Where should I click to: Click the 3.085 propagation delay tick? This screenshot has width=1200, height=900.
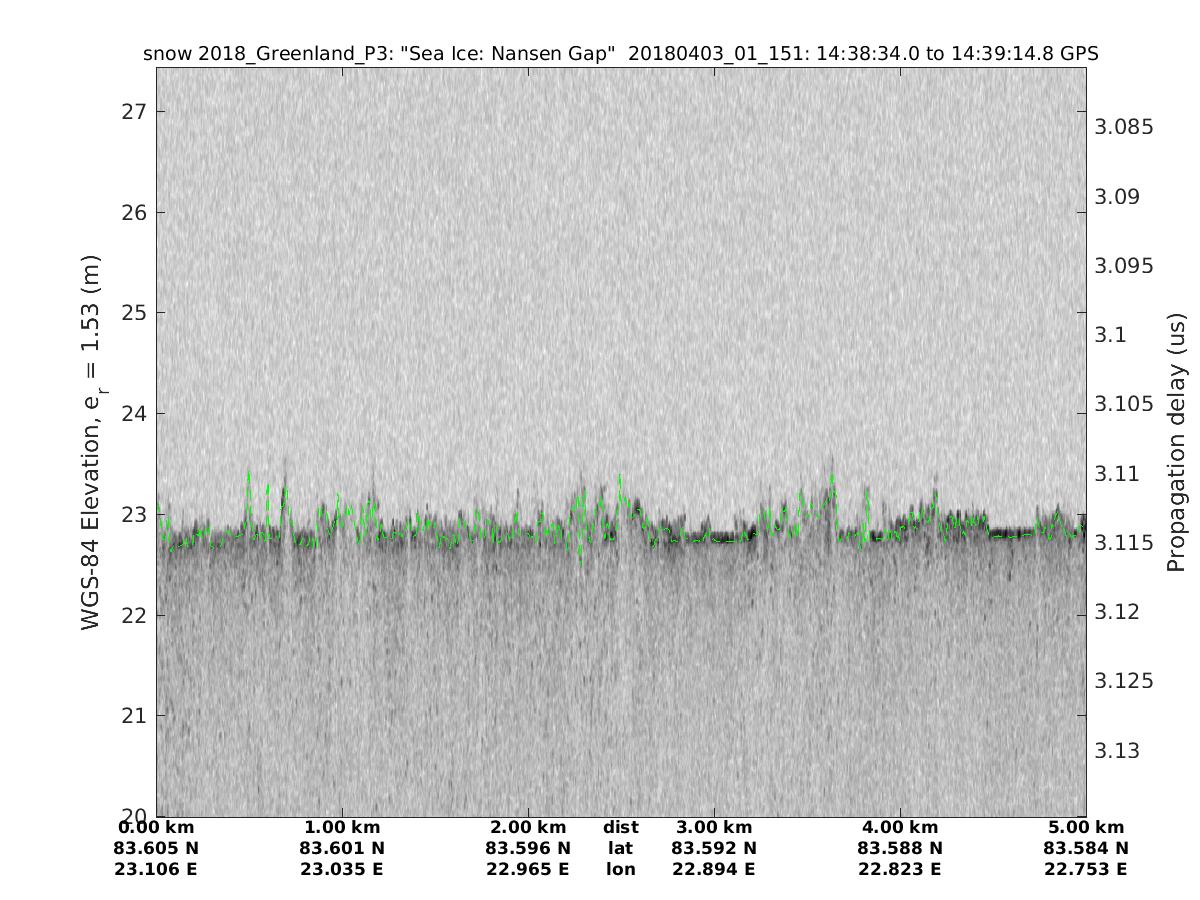pyautogui.click(x=1125, y=127)
